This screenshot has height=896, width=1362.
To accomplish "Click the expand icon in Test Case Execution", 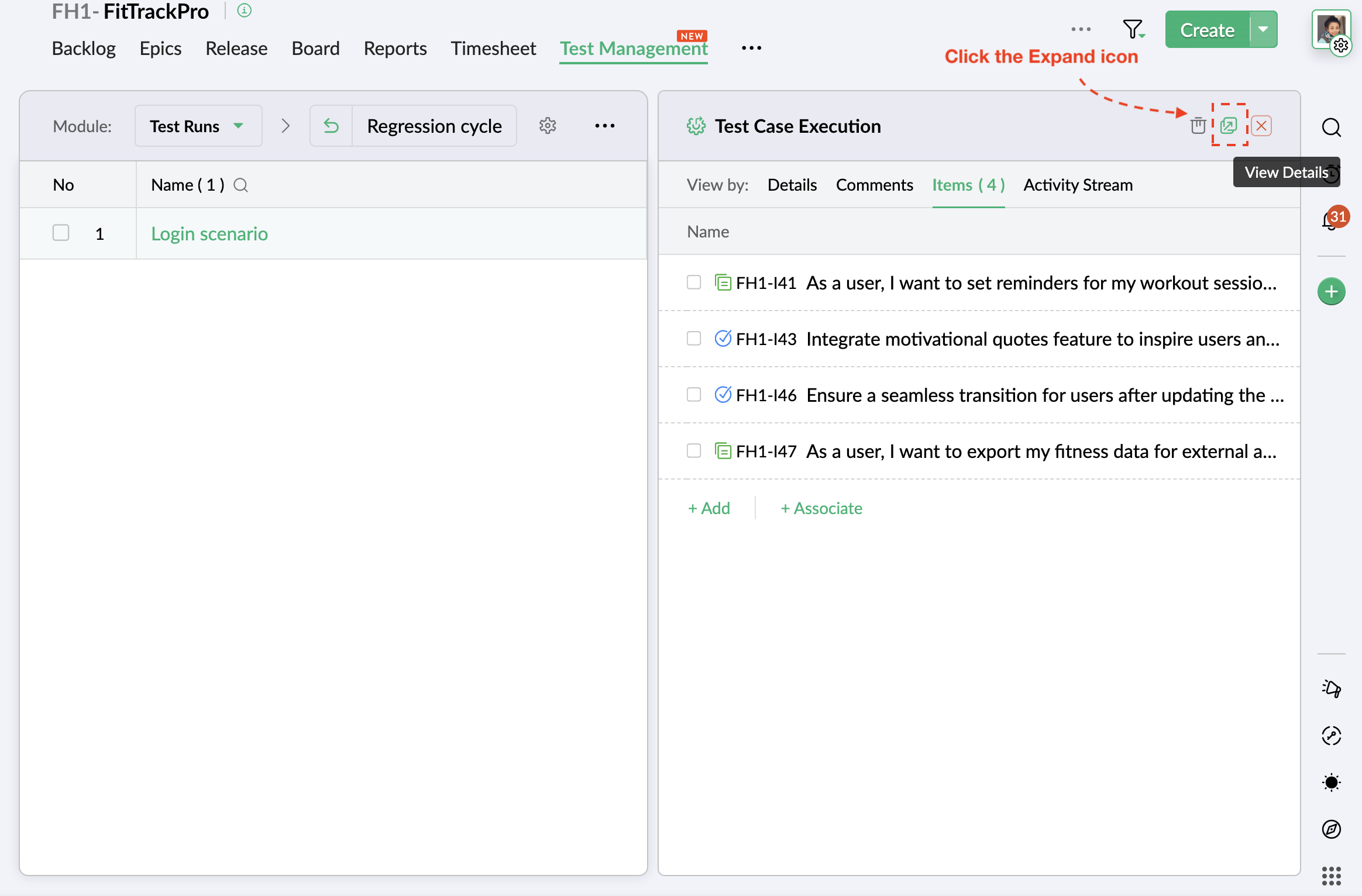I will (1229, 126).
